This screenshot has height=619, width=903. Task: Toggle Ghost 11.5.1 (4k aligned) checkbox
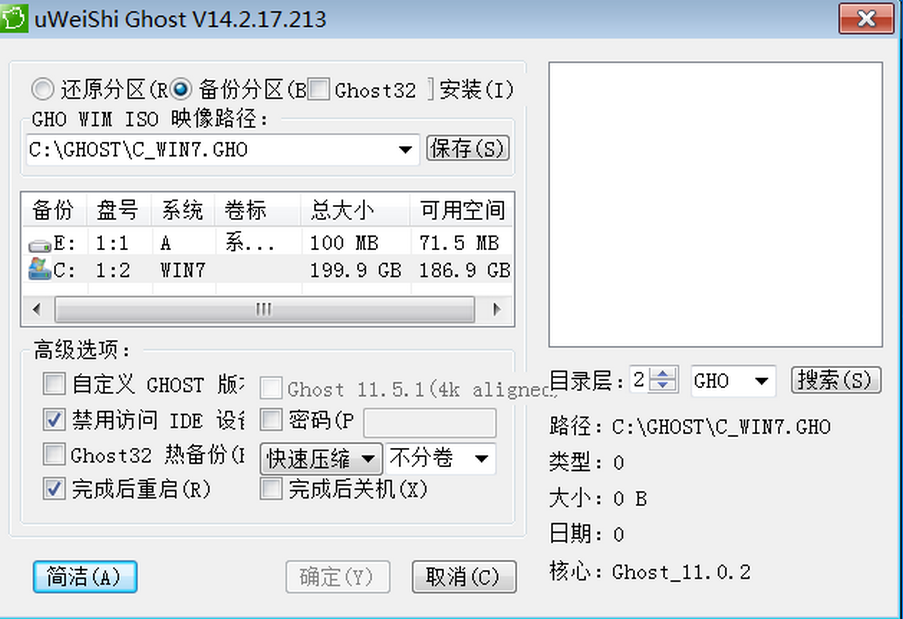271,389
